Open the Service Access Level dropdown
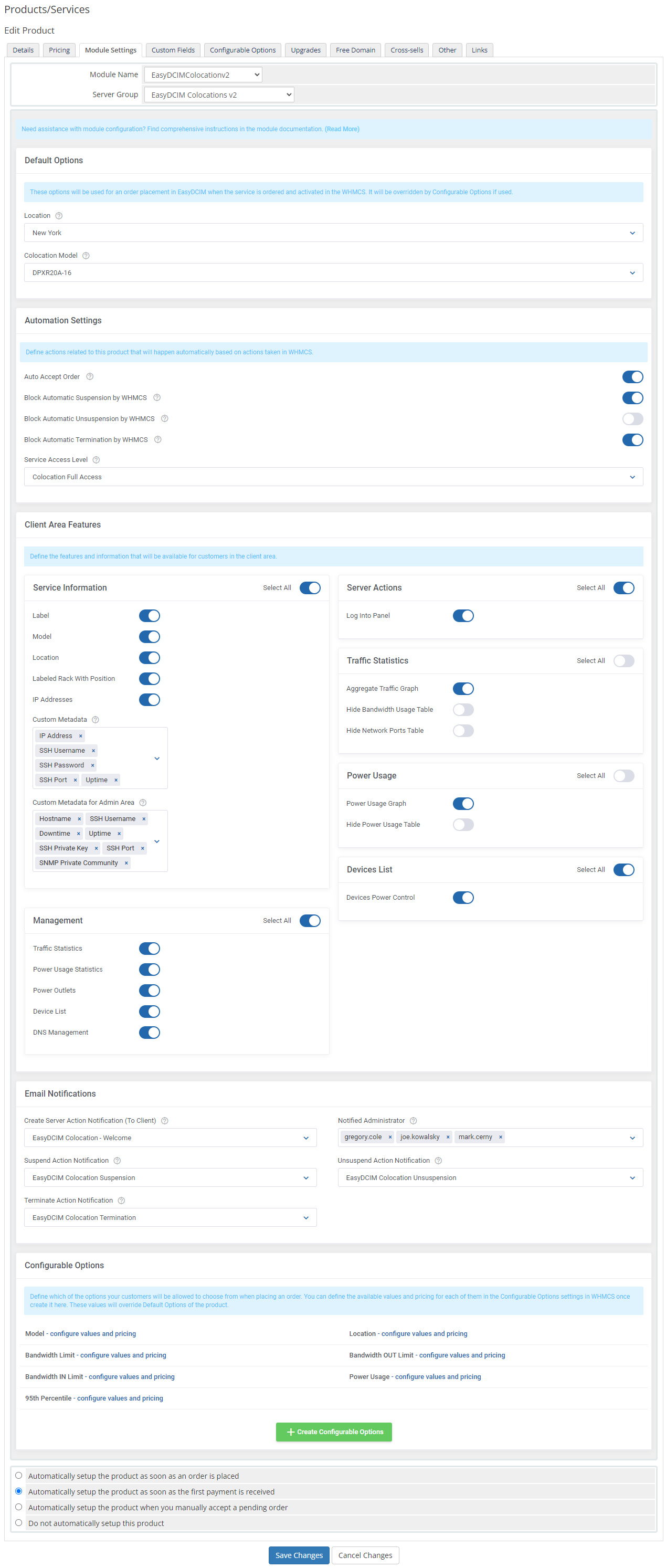 tap(333, 477)
